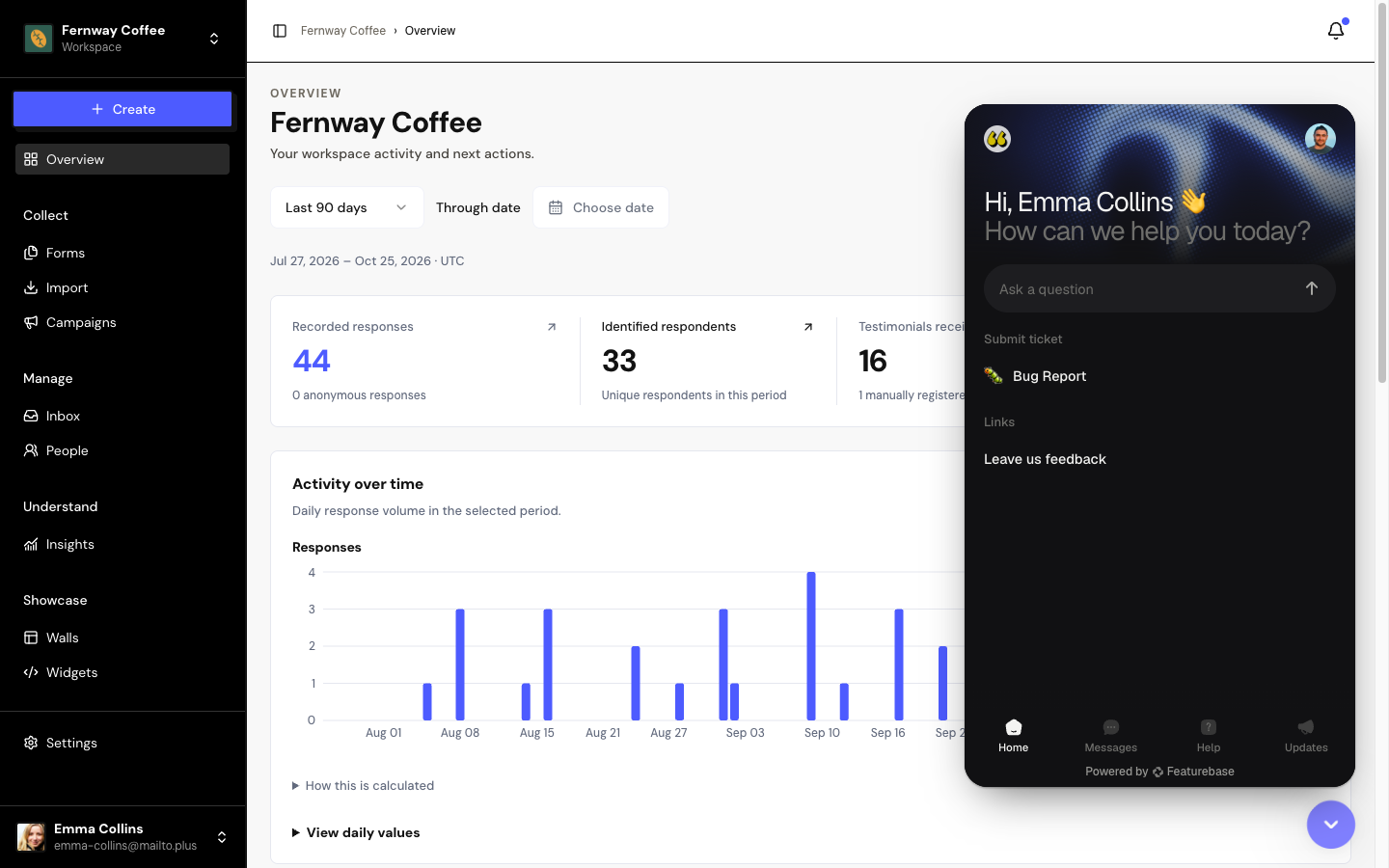Click the calendar icon in date picker
Viewport: 1389px width, 868px height.
click(556, 207)
